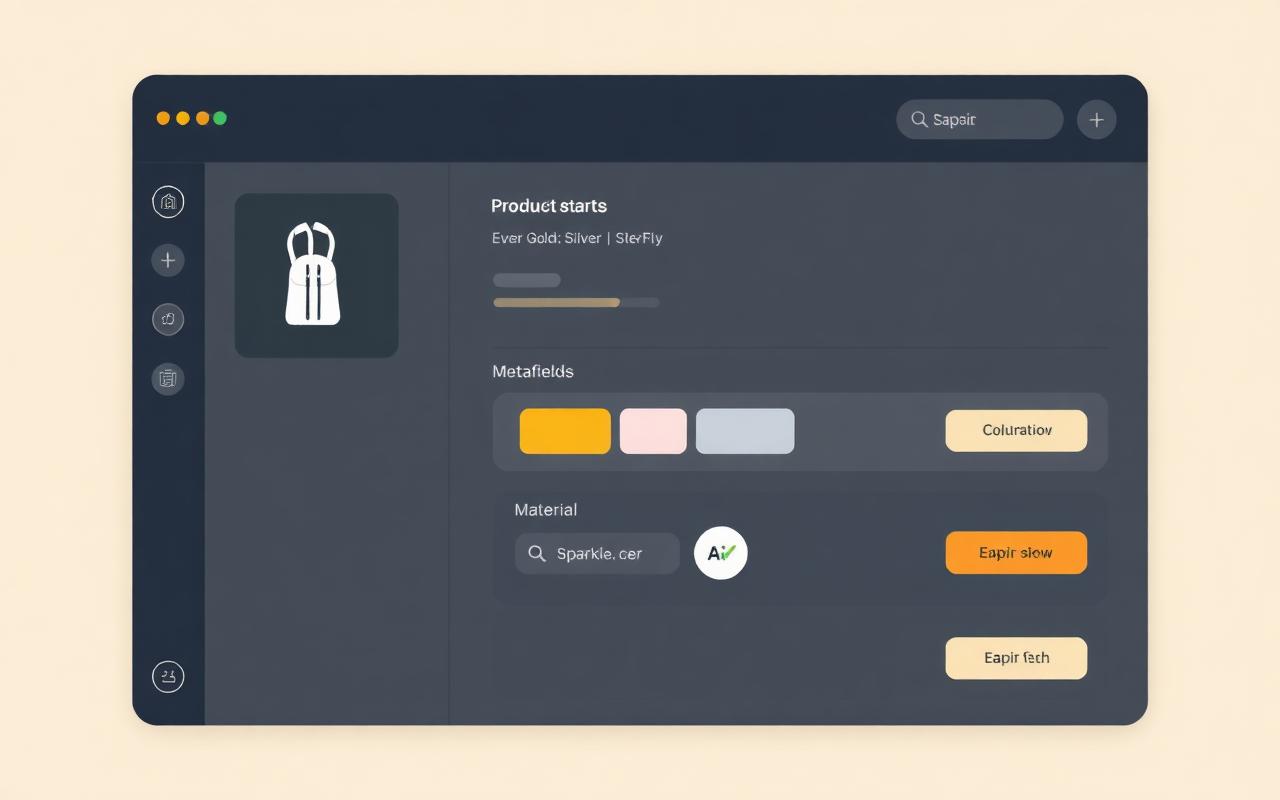Click the magnifier in Material search field
The width and height of the screenshot is (1280, 800).
(537, 553)
